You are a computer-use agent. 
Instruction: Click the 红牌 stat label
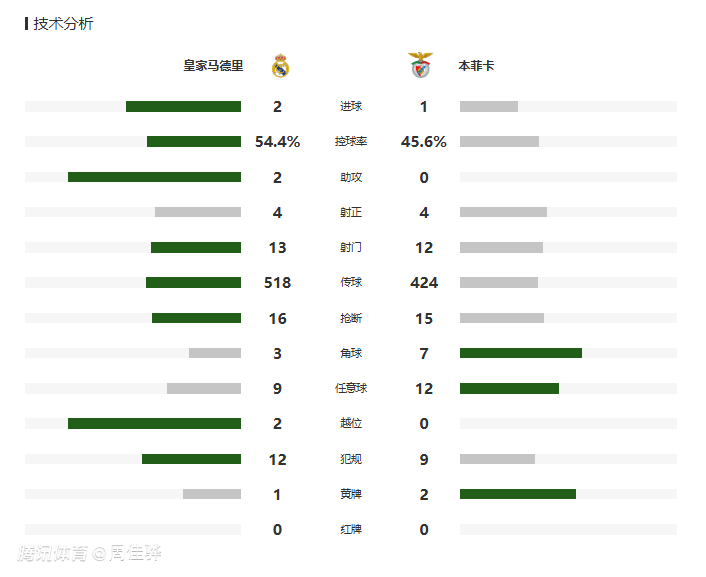351,529
